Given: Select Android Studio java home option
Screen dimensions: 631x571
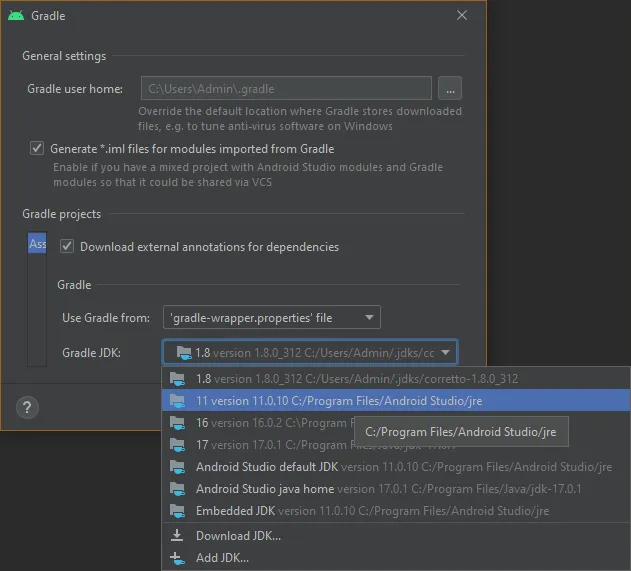Looking at the screenshot, I should (x=396, y=489).
